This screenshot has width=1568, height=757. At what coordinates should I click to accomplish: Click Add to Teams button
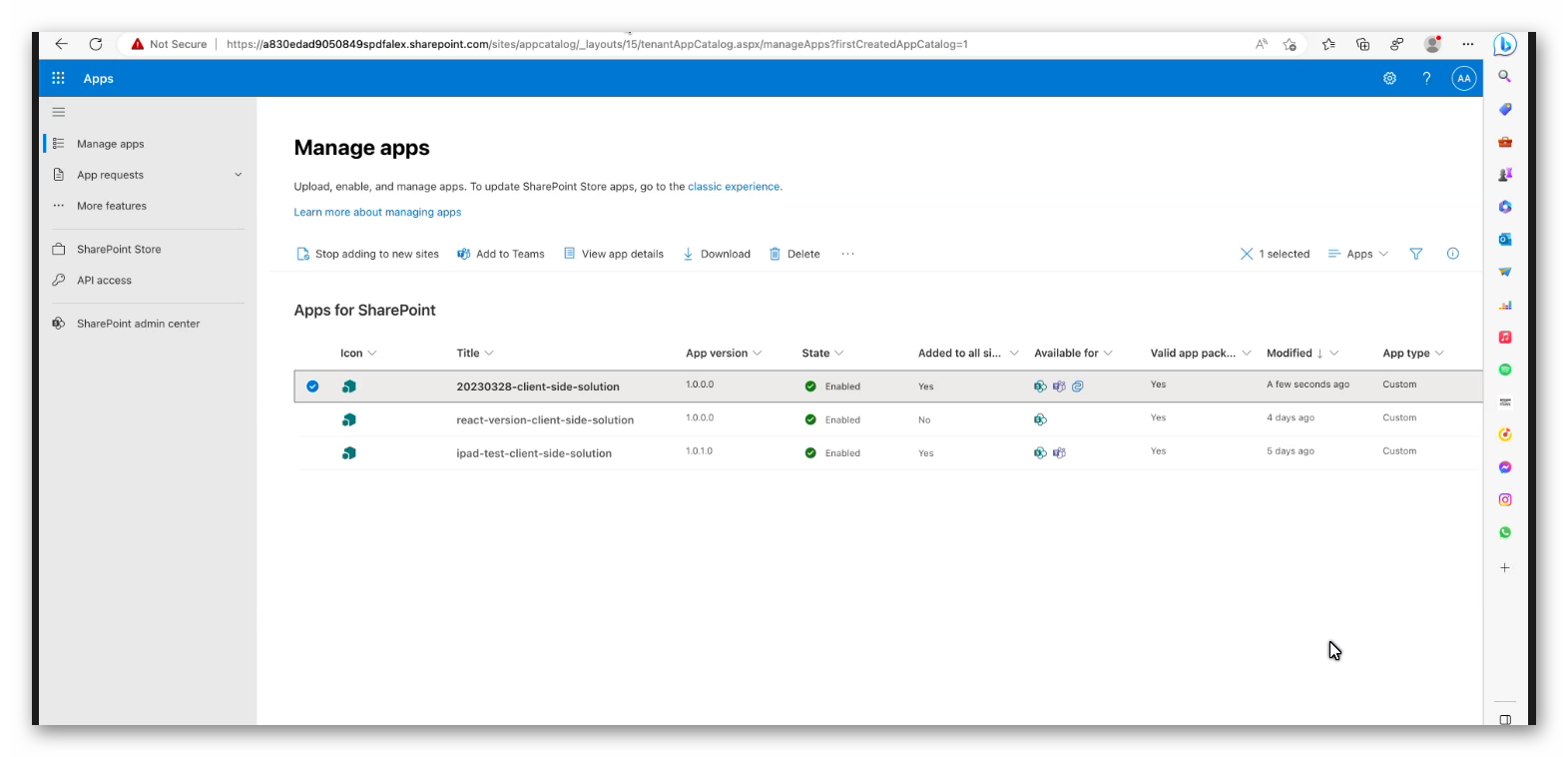[501, 254]
